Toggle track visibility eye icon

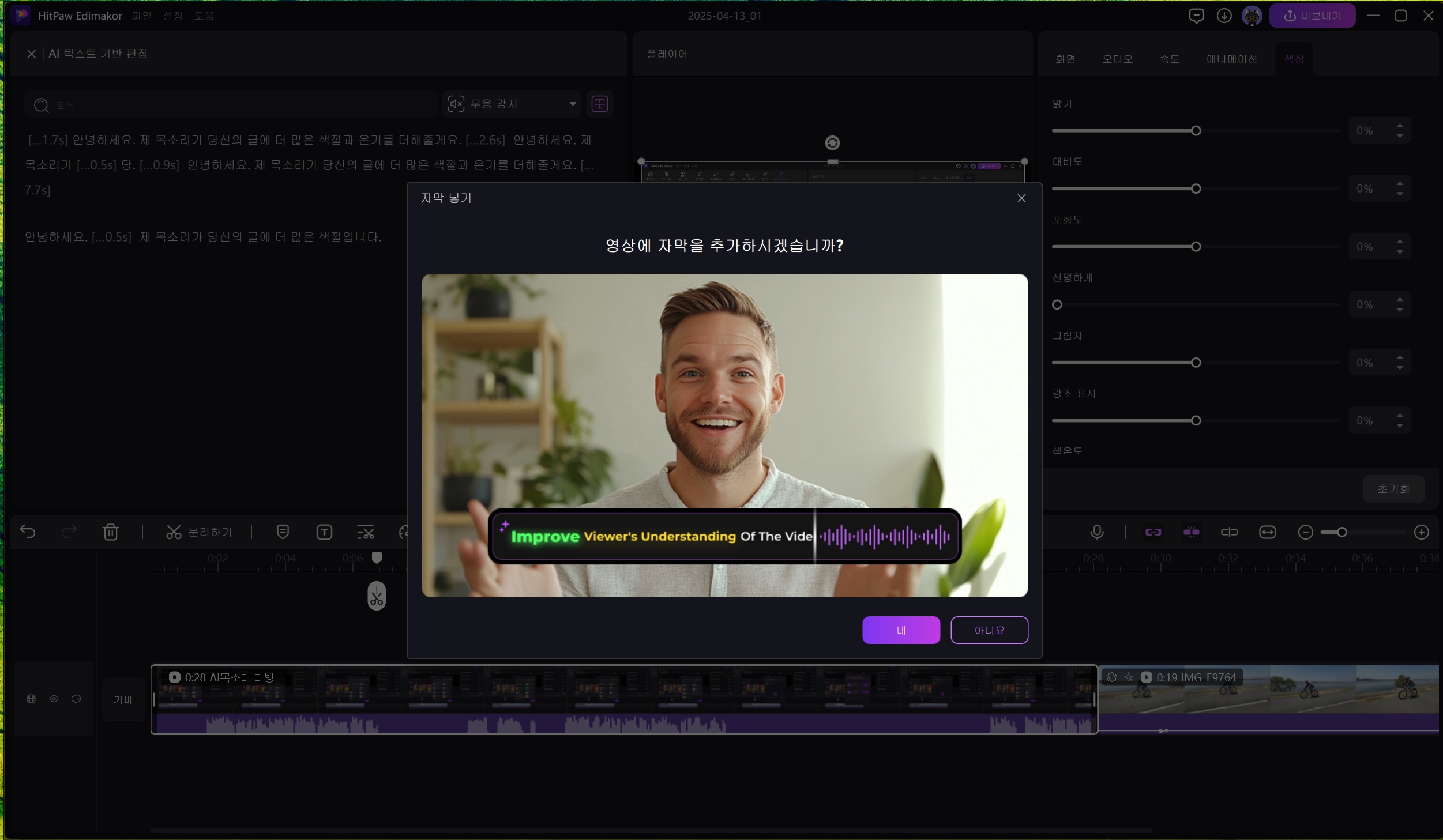54,699
